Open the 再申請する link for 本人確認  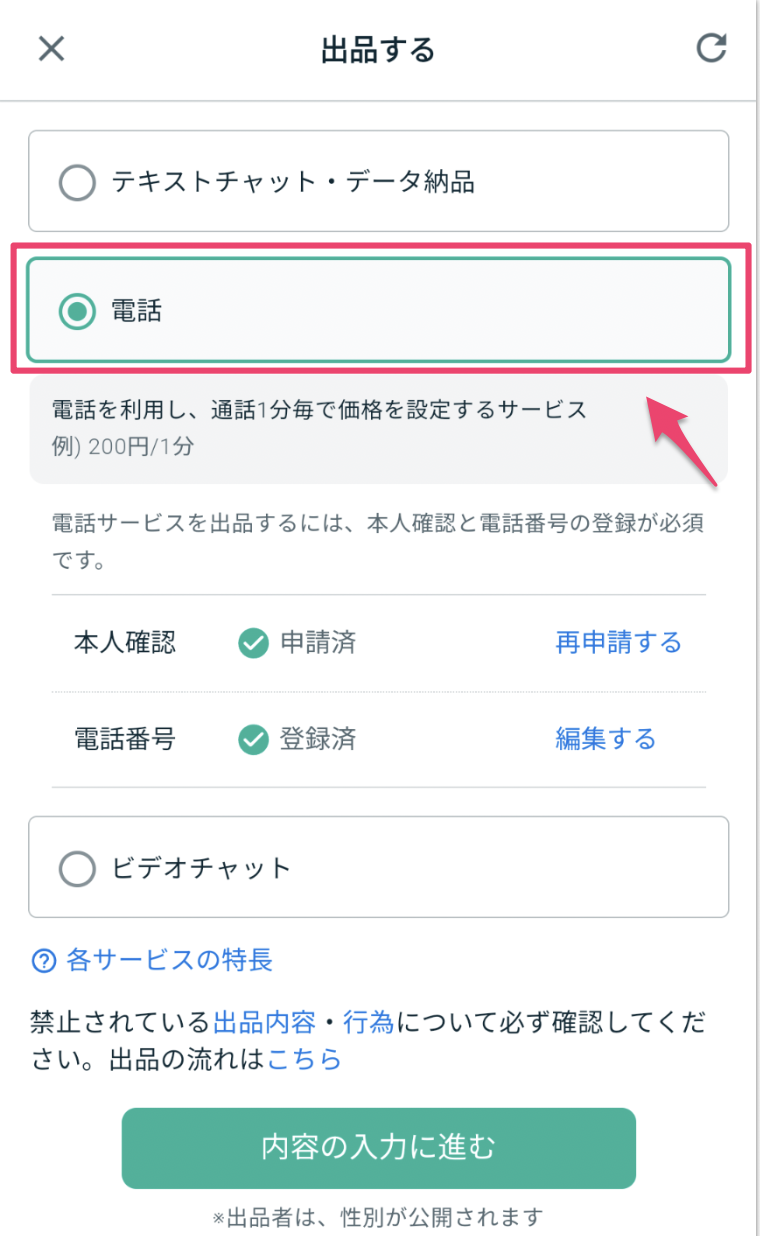[618, 642]
